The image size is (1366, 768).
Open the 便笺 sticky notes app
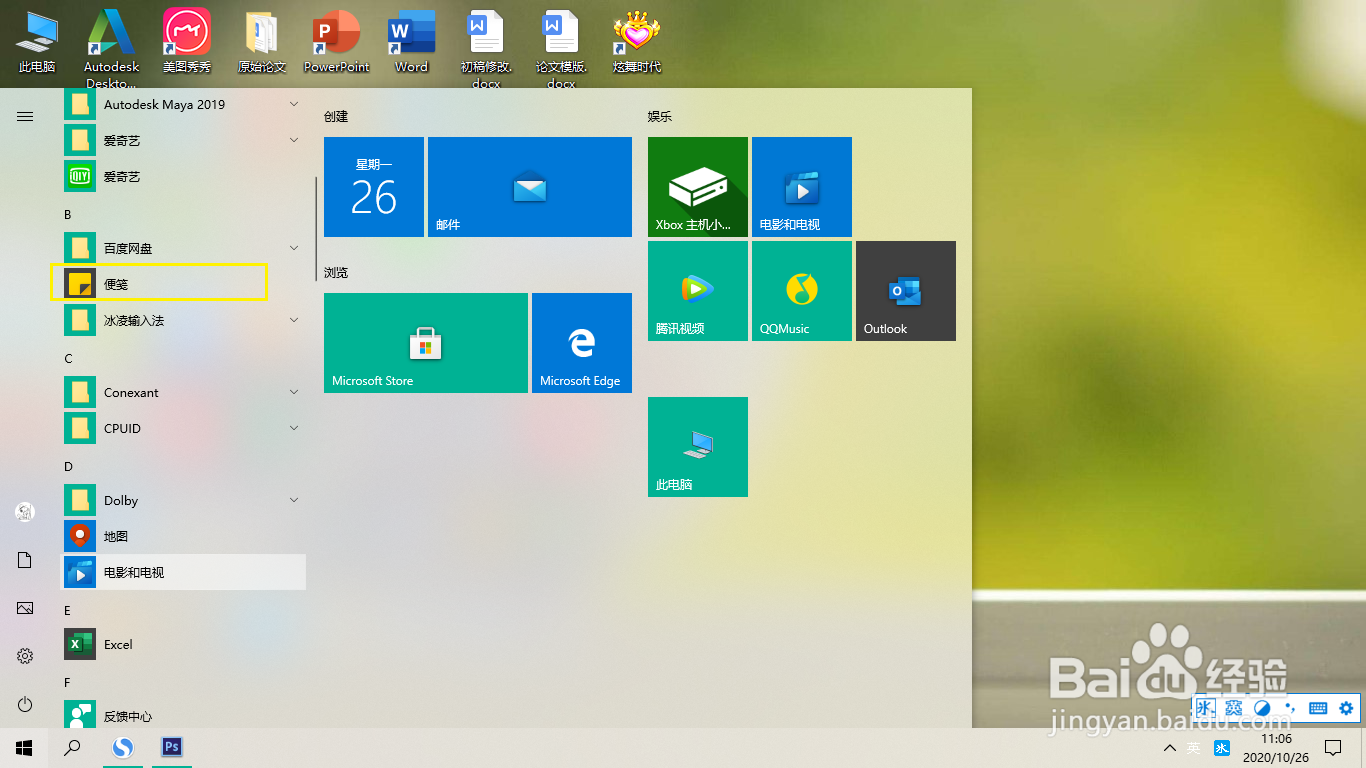pyautogui.click(x=184, y=284)
